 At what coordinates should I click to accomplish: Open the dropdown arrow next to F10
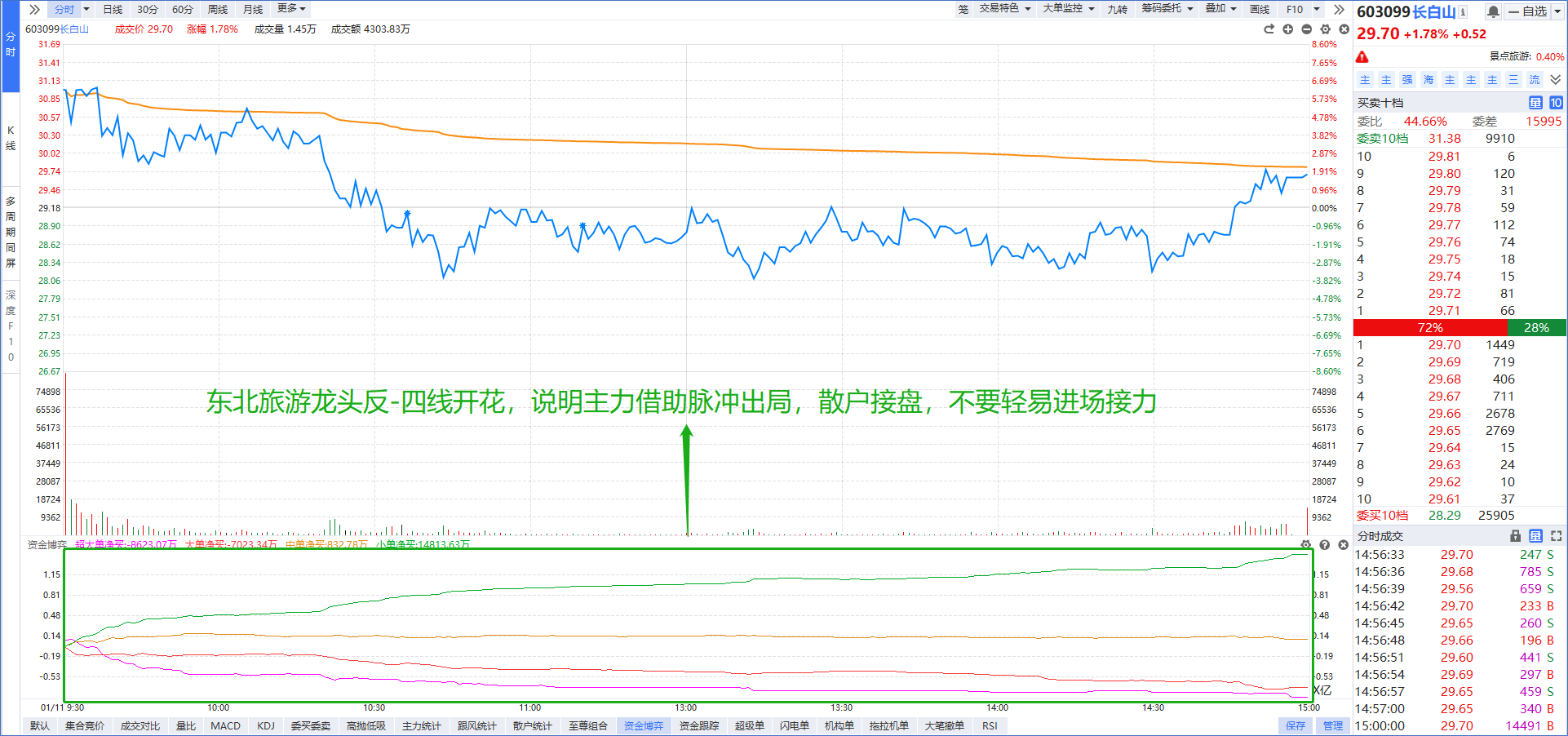pyautogui.click(x=1317, y=10)
